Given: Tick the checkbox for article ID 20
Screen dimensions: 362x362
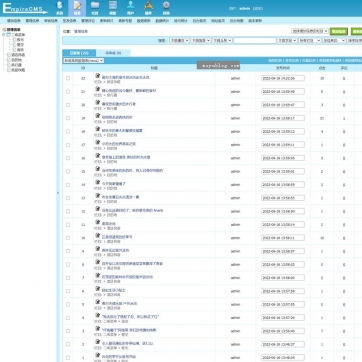Looking at the screenshot, I should [68, 105].
